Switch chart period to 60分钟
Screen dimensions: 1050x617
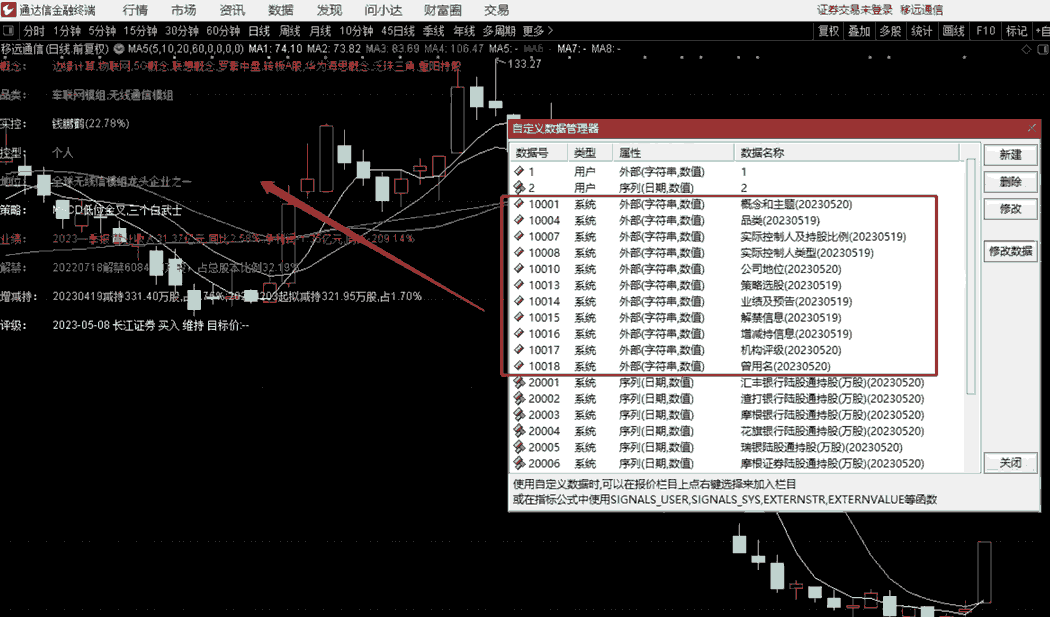223,31
